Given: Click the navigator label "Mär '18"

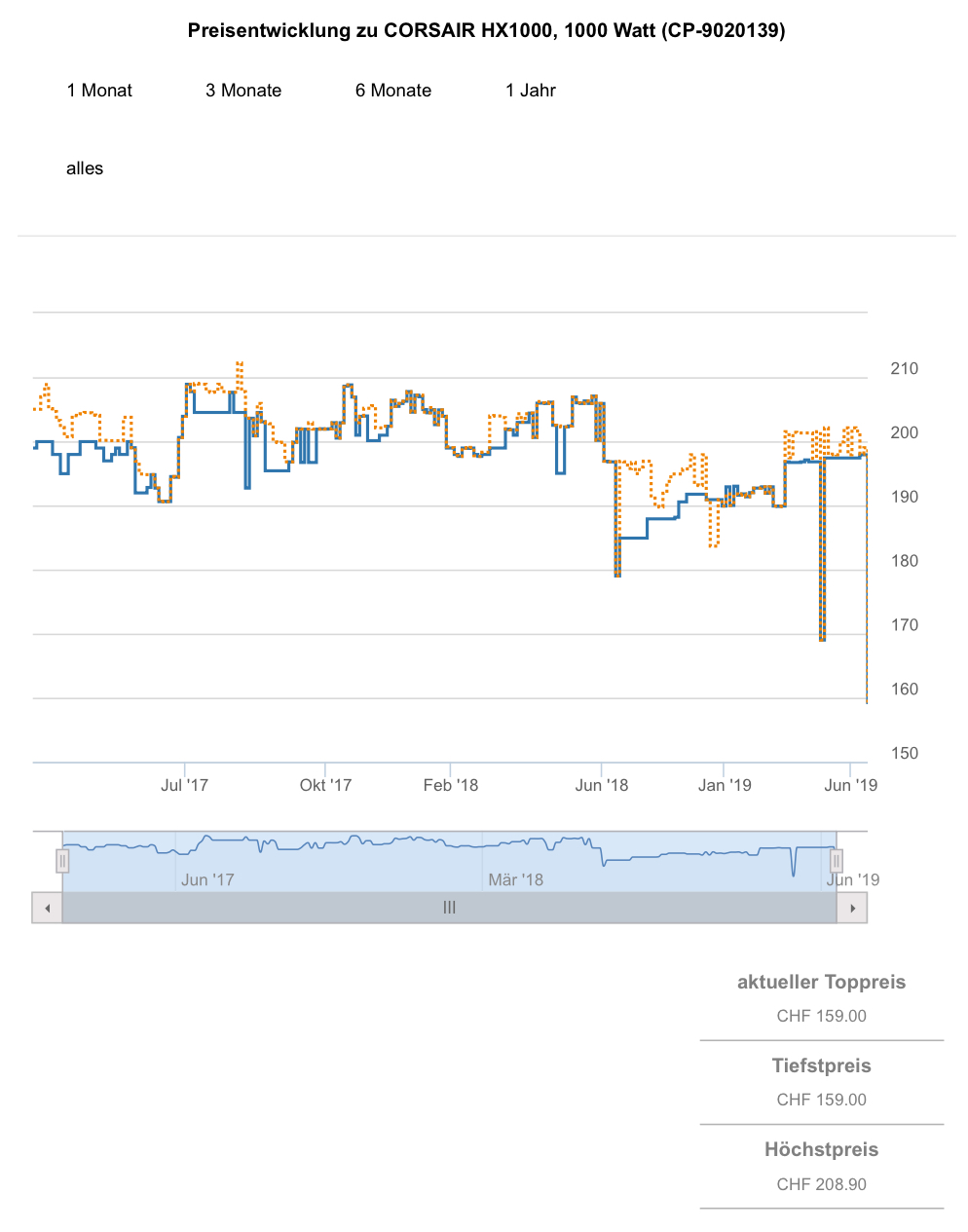Looking at the screenshot, I should click(x=516, y=879).
